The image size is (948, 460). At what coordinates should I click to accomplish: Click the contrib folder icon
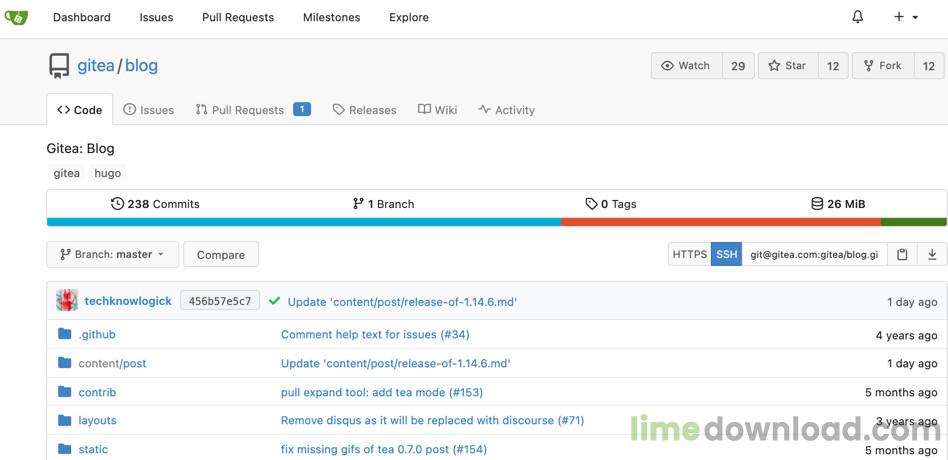65,392
